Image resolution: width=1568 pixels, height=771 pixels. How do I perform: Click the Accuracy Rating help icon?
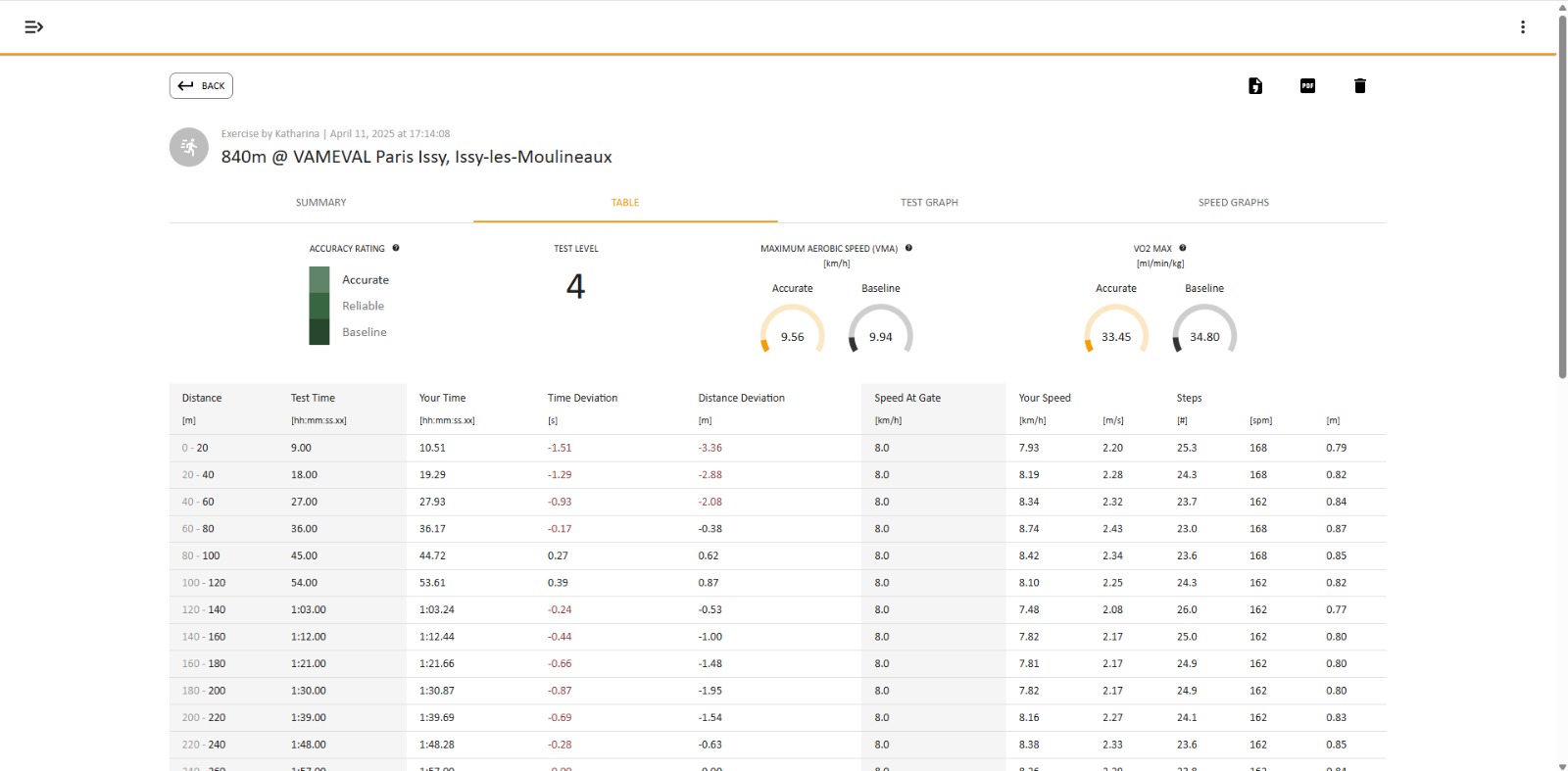(x=396, y=248)
